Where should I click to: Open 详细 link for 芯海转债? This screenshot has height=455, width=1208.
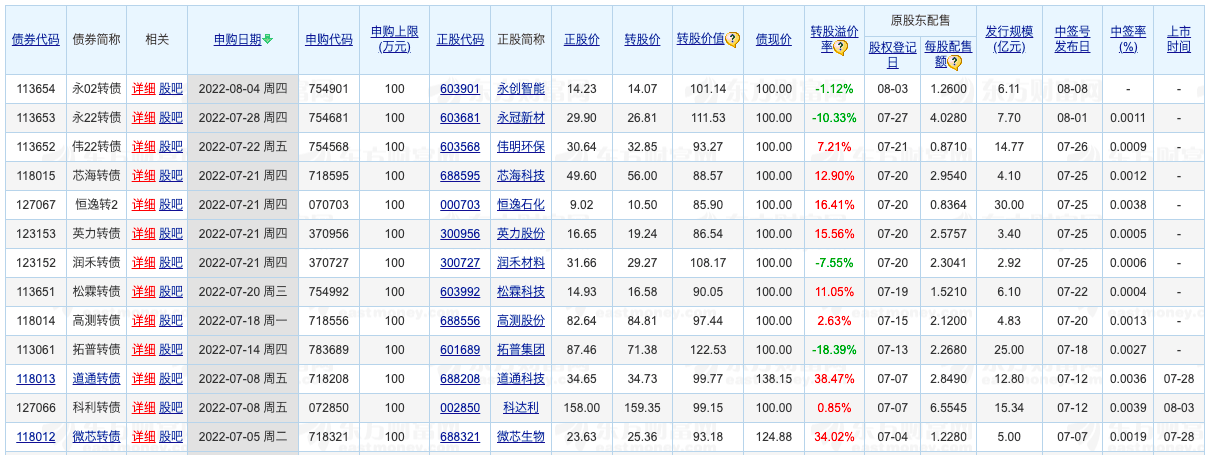144,176
